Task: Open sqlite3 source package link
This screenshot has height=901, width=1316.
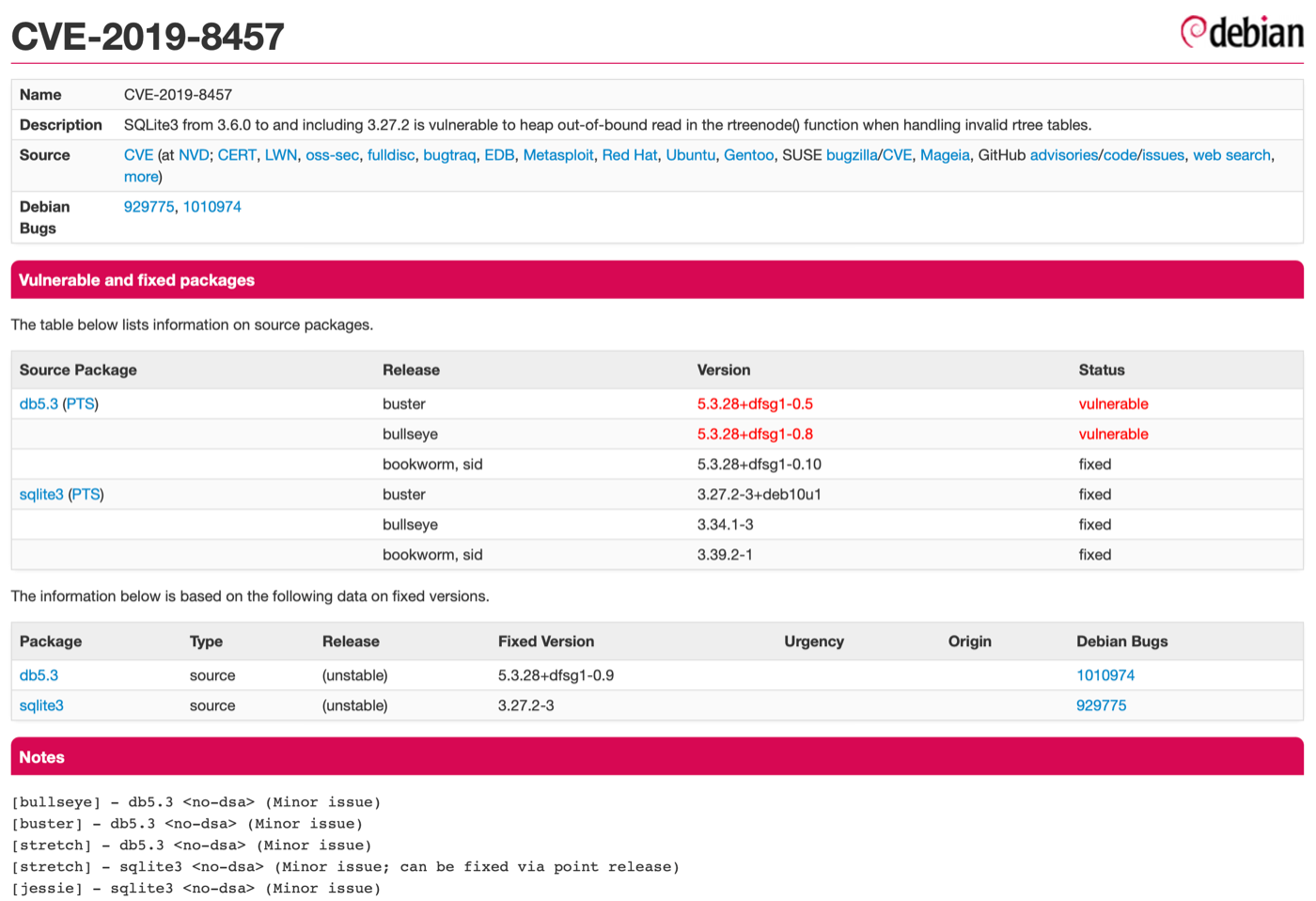Action: coord(41,495)
